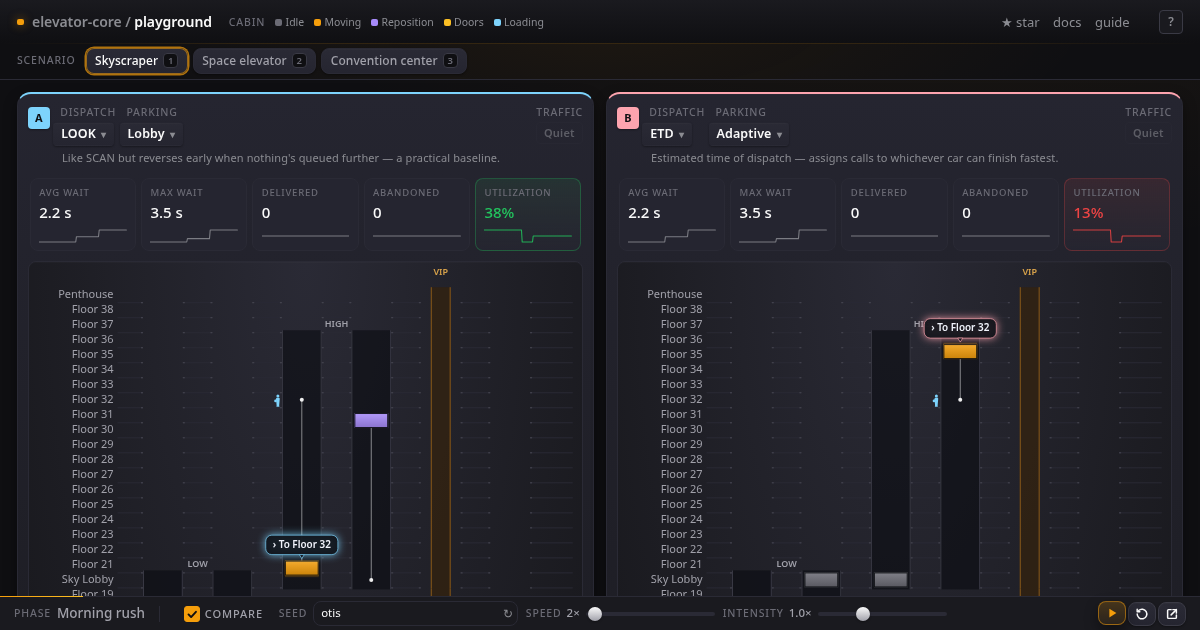Screen dimensions: 1200x630
Task: Click the reset simulation icon
Action: click(1142, 613)
